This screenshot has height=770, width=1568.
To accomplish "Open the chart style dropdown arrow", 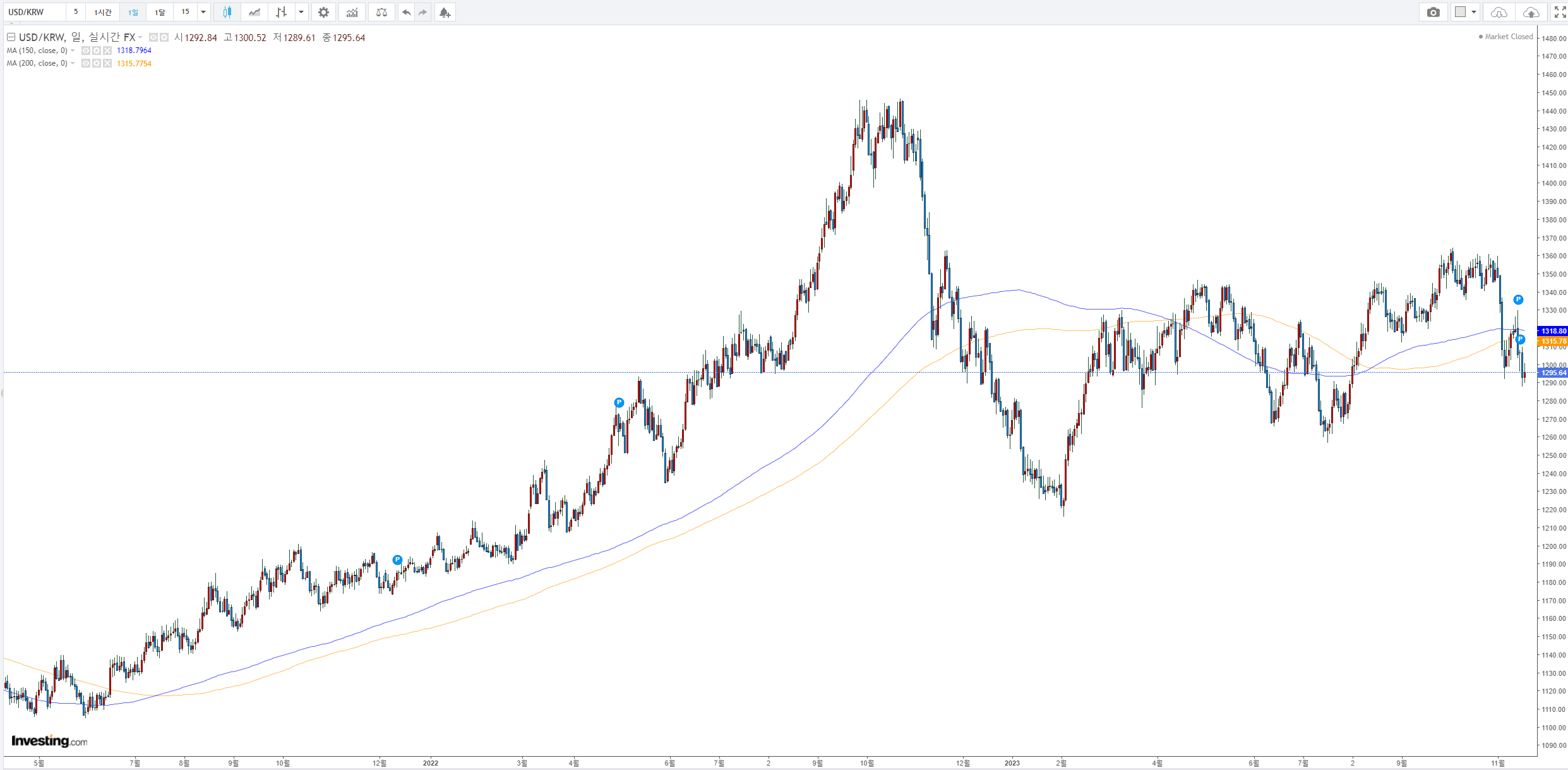I will [301, 12].
